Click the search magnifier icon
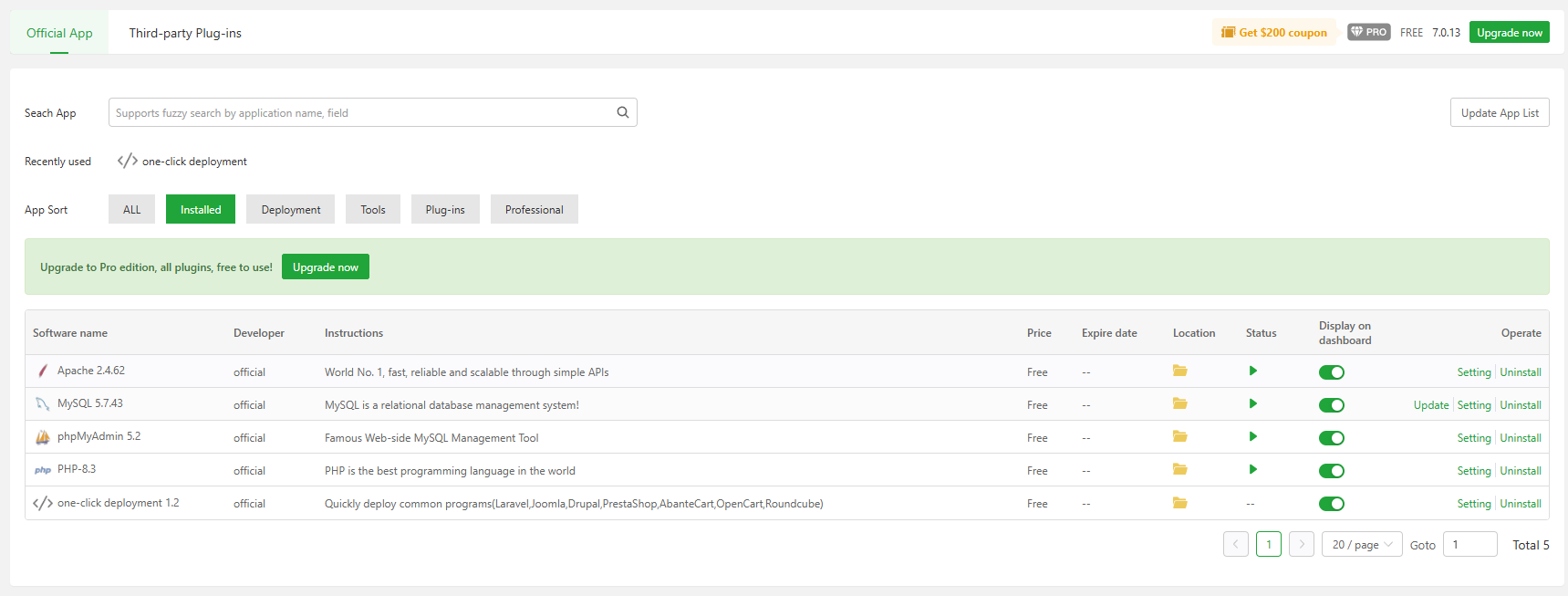This screenshot has width=1568, height=596. [x=623, y=112]
